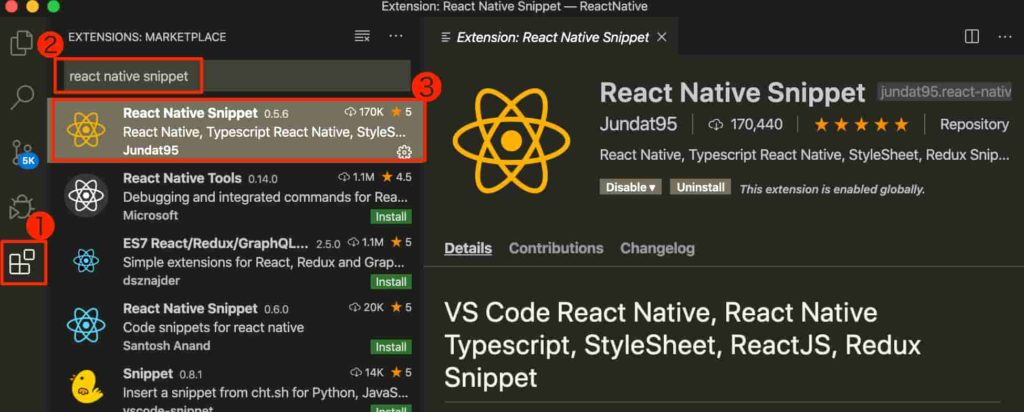
Task: Select React Native Snippet by Santosh Anand
Action: pyautogui.click(x=237, y=326)
